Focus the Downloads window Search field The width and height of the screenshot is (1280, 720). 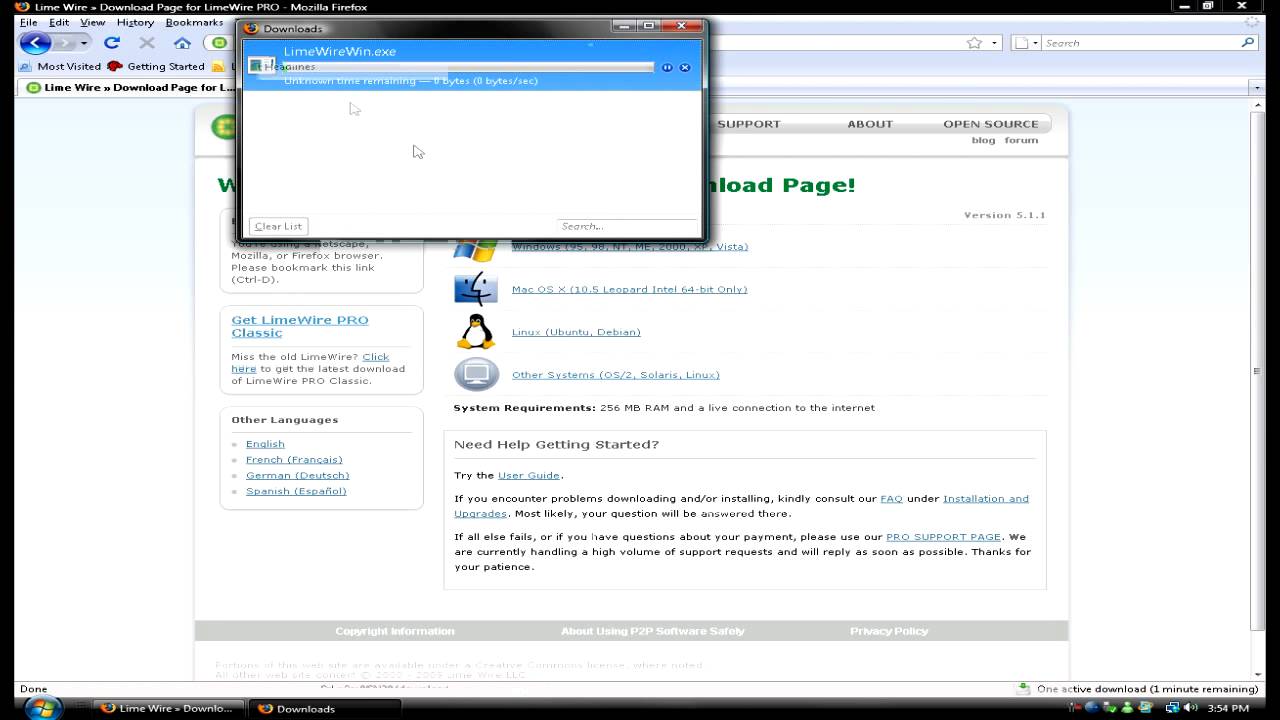[627, 226]
